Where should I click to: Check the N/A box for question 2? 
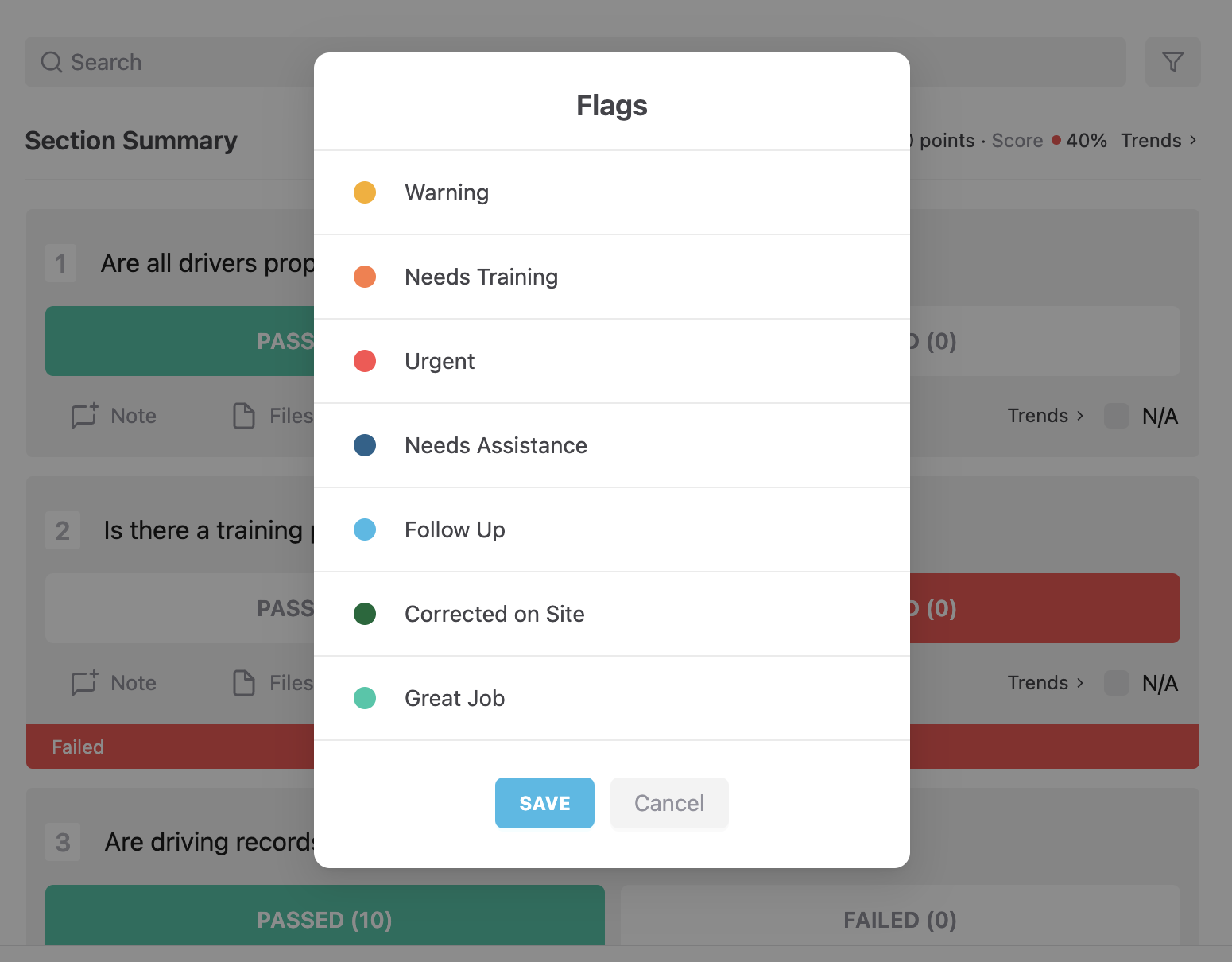pos(1117,683)
